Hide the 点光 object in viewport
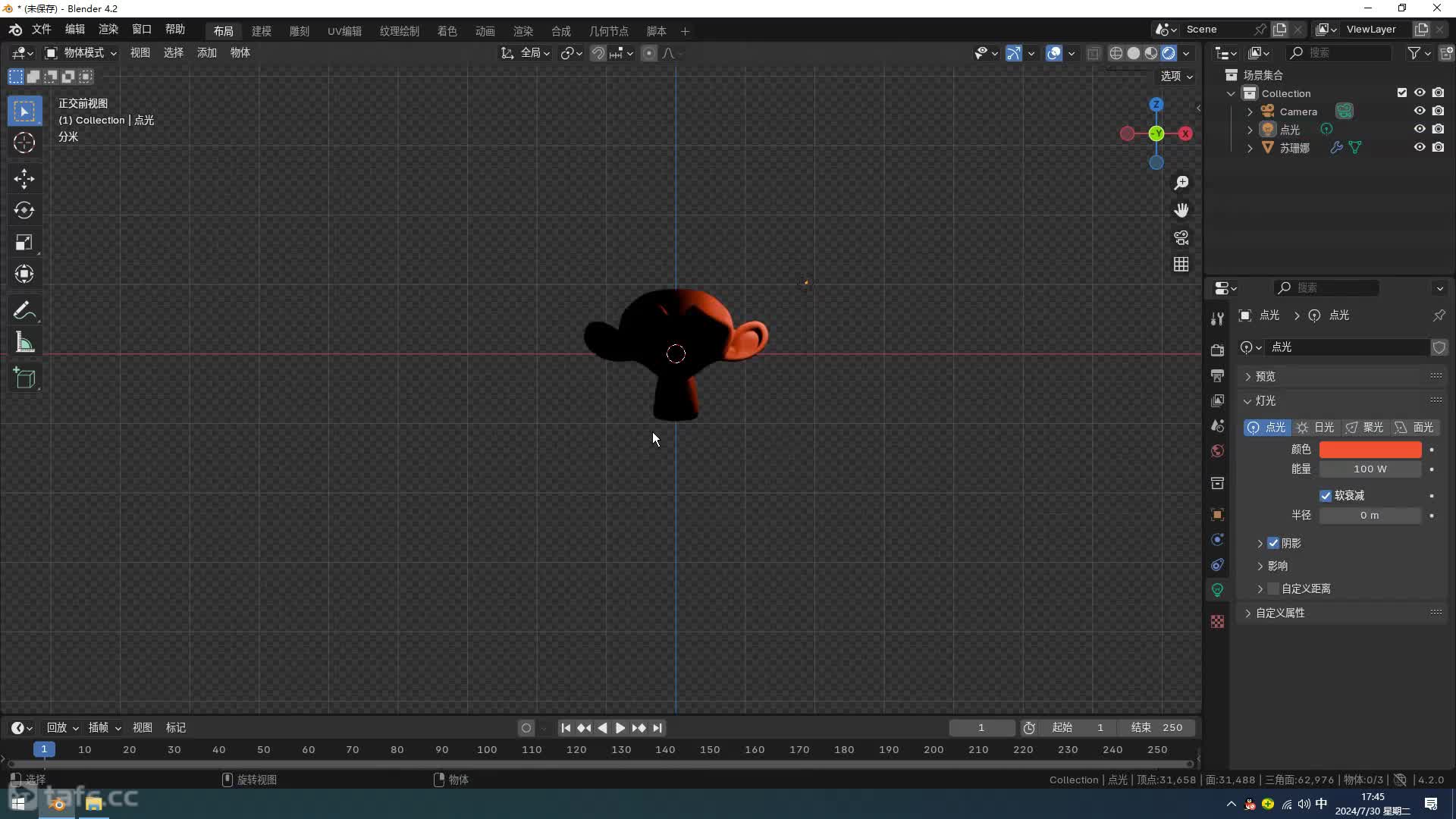This screenshot has height=819, width=1456. 1420,129
